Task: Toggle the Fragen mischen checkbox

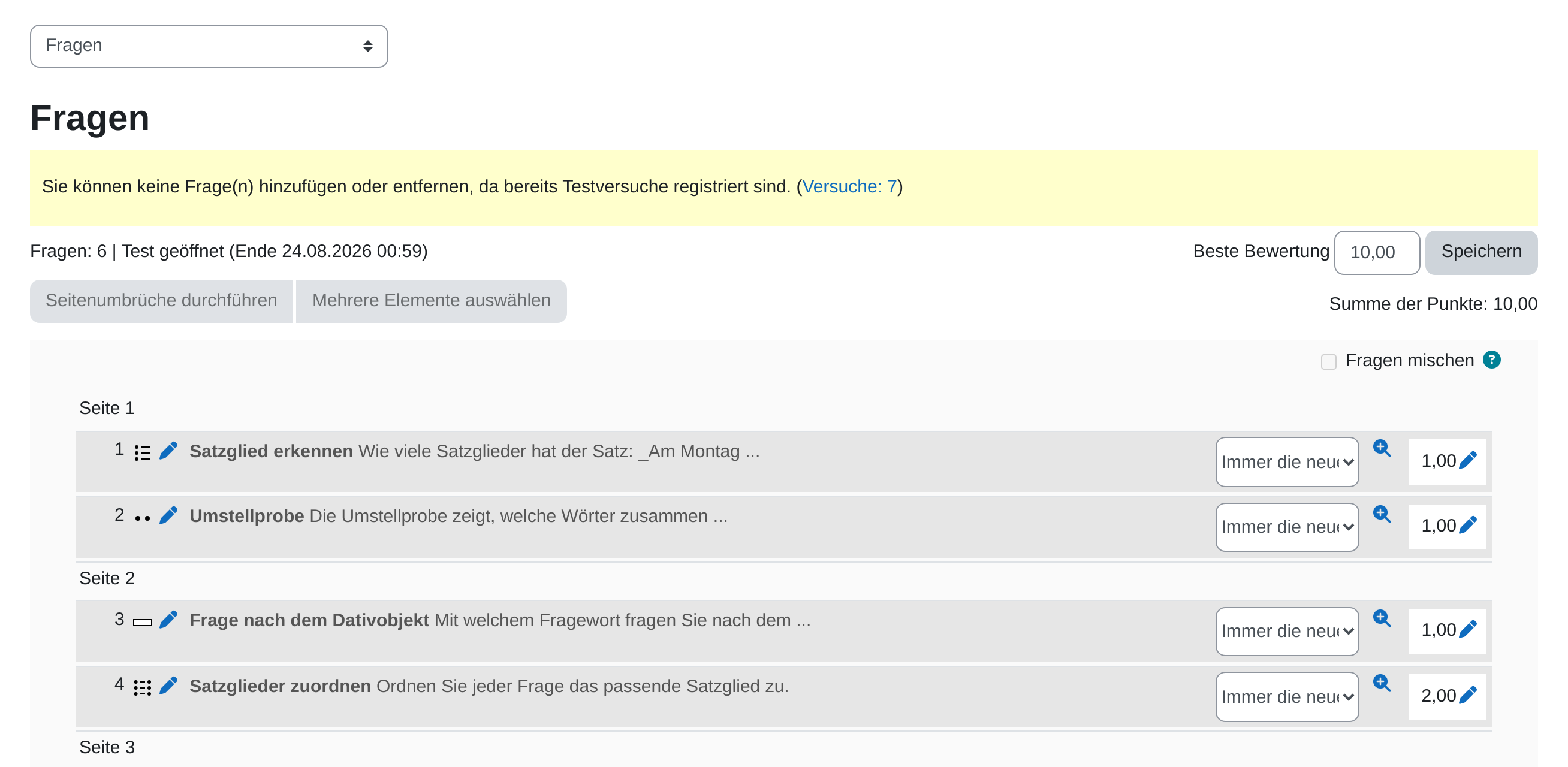Action: pos(1328,361)
